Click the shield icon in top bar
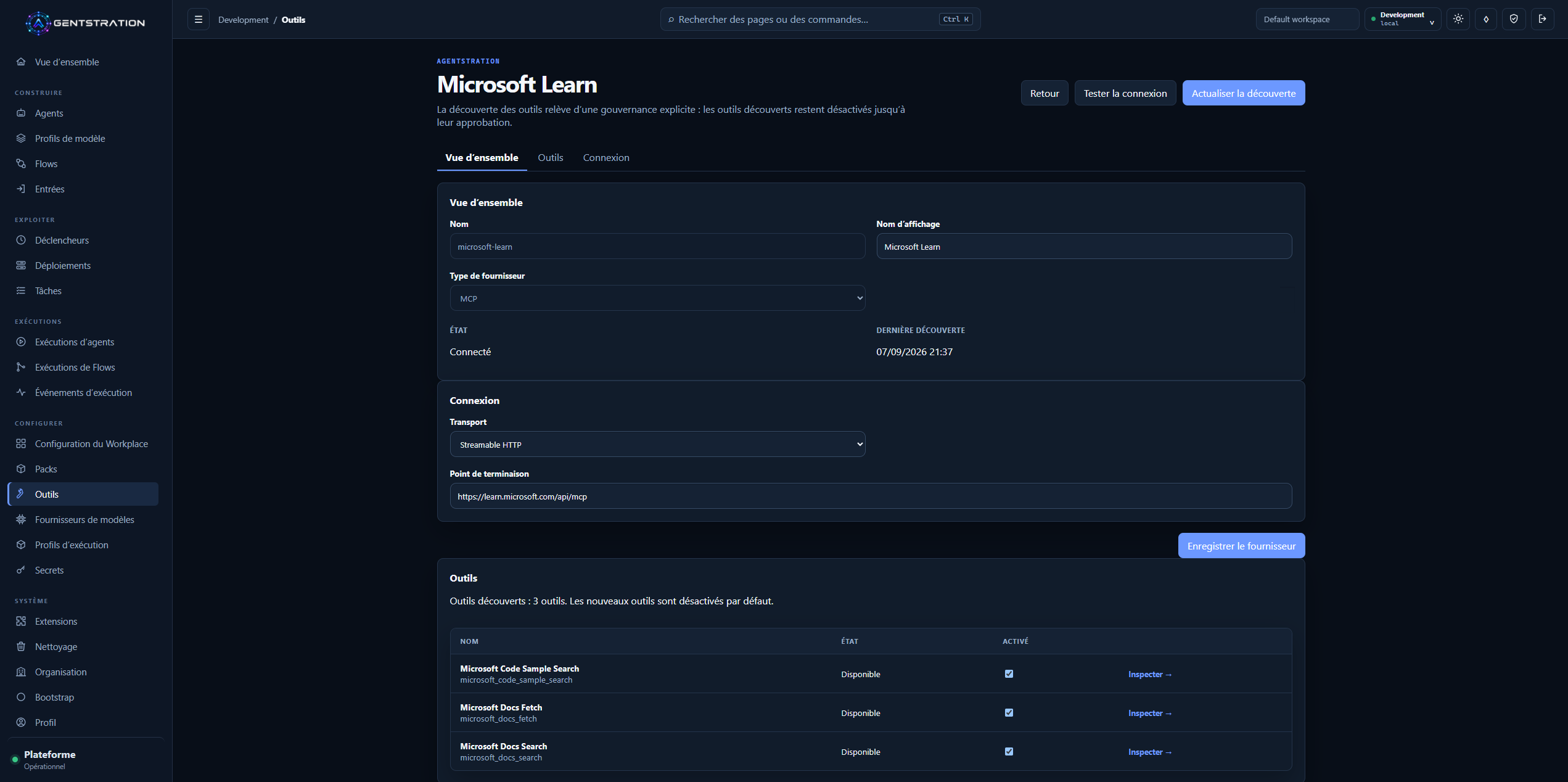This screenshot has height=782, width=1568. [x=1514, y=19]
